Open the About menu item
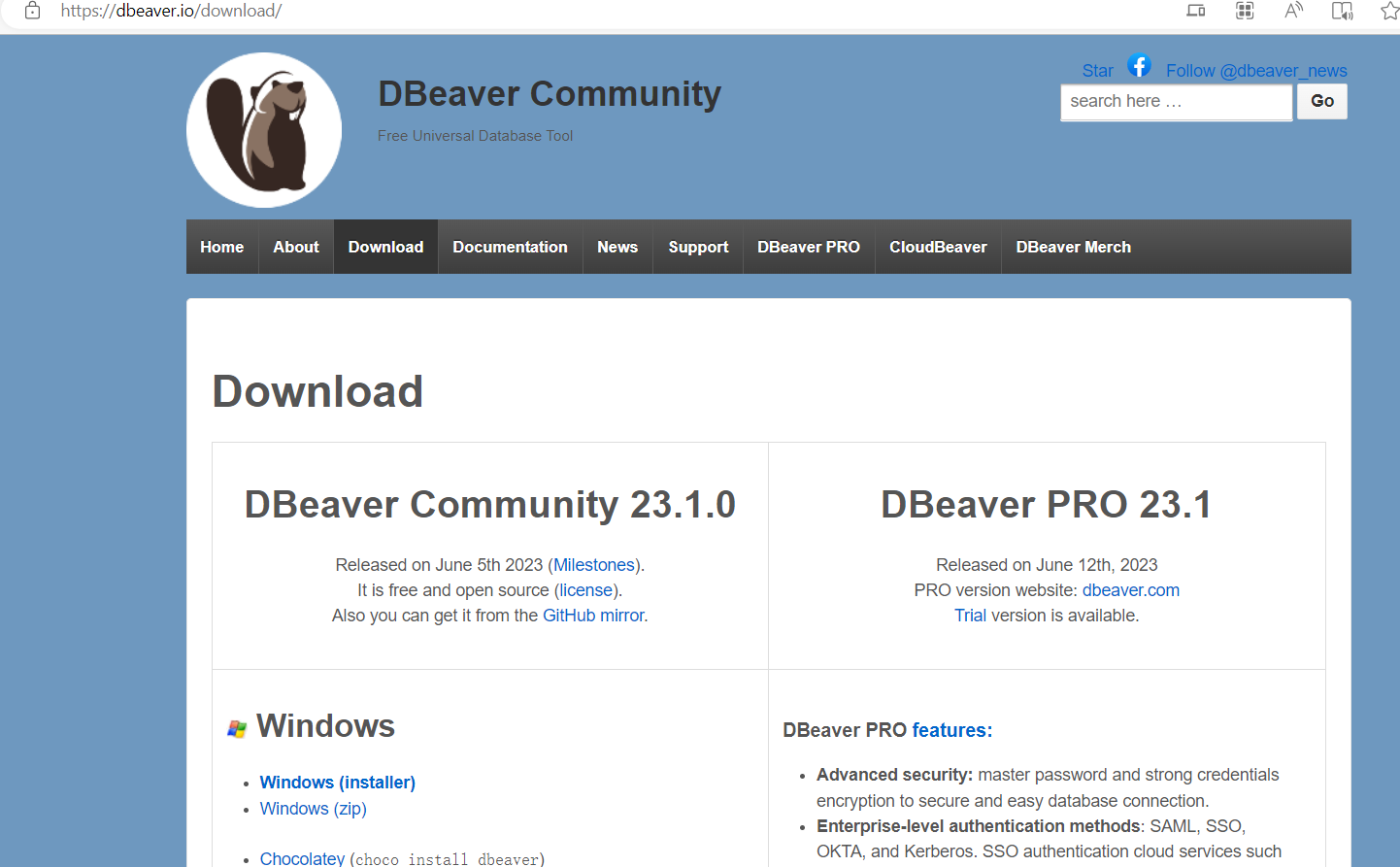 (296, 247)
